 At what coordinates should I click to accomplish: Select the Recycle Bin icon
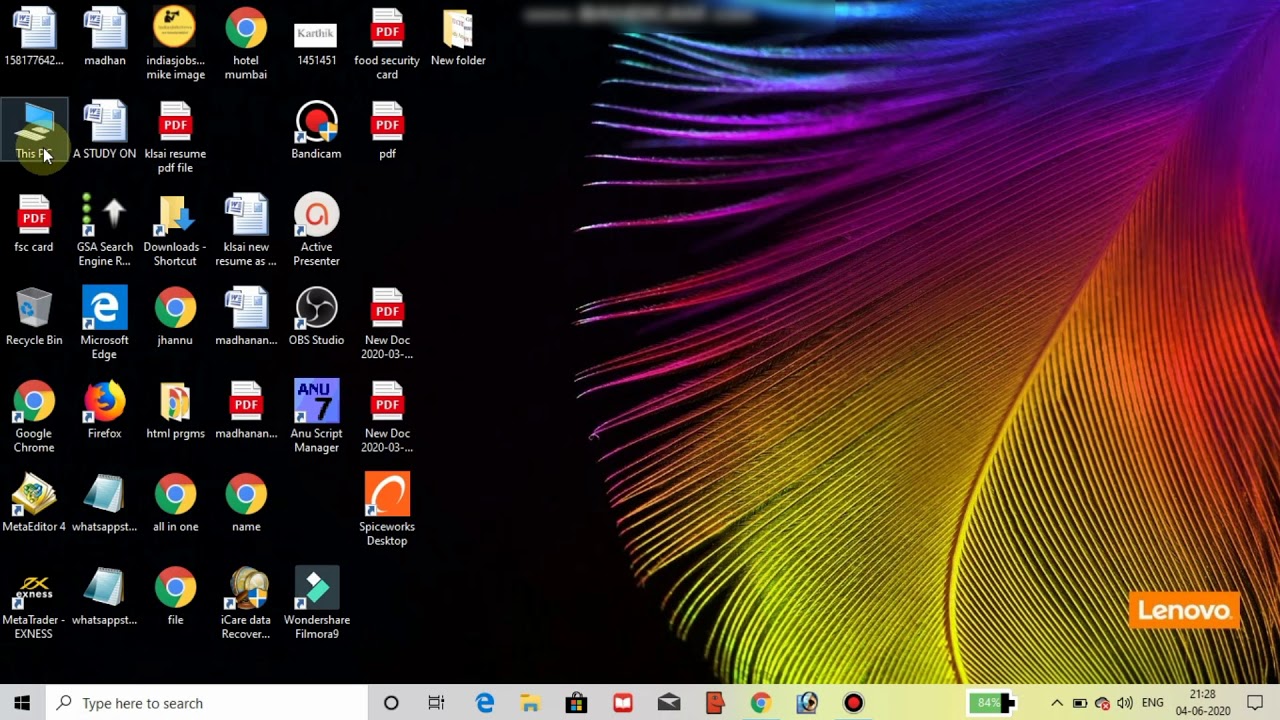(34, 317)
